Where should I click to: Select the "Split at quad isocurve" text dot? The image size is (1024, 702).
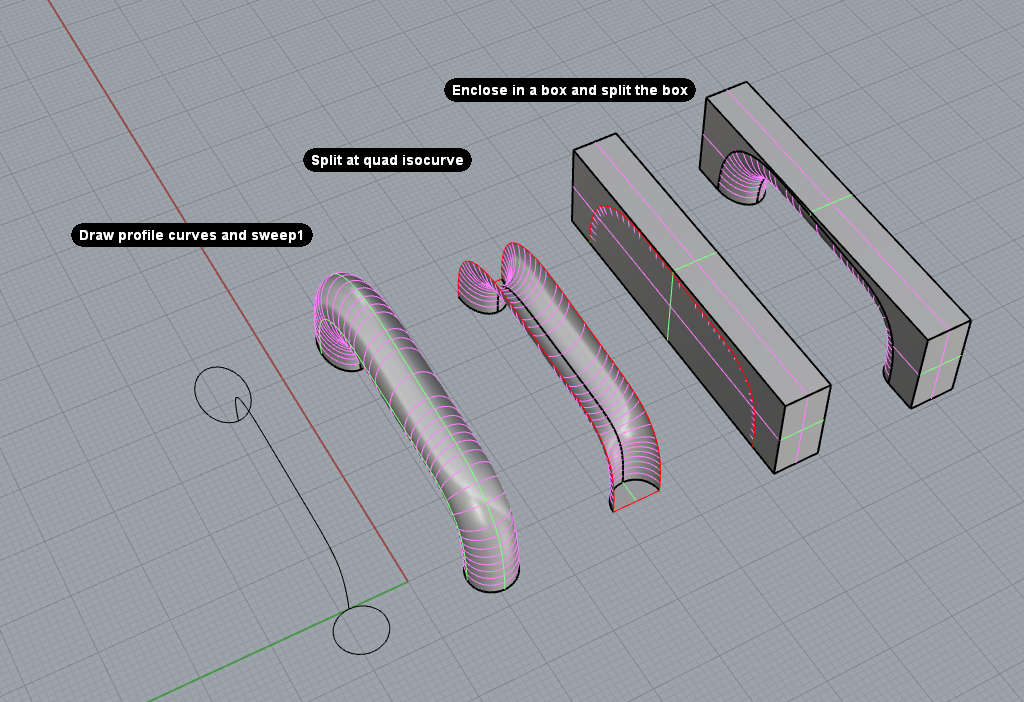tap(387, 160)
